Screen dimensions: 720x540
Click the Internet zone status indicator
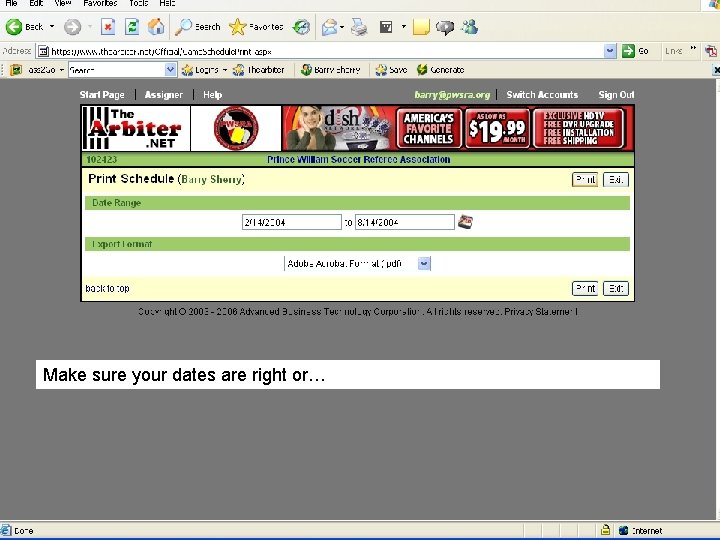point(641,530)
